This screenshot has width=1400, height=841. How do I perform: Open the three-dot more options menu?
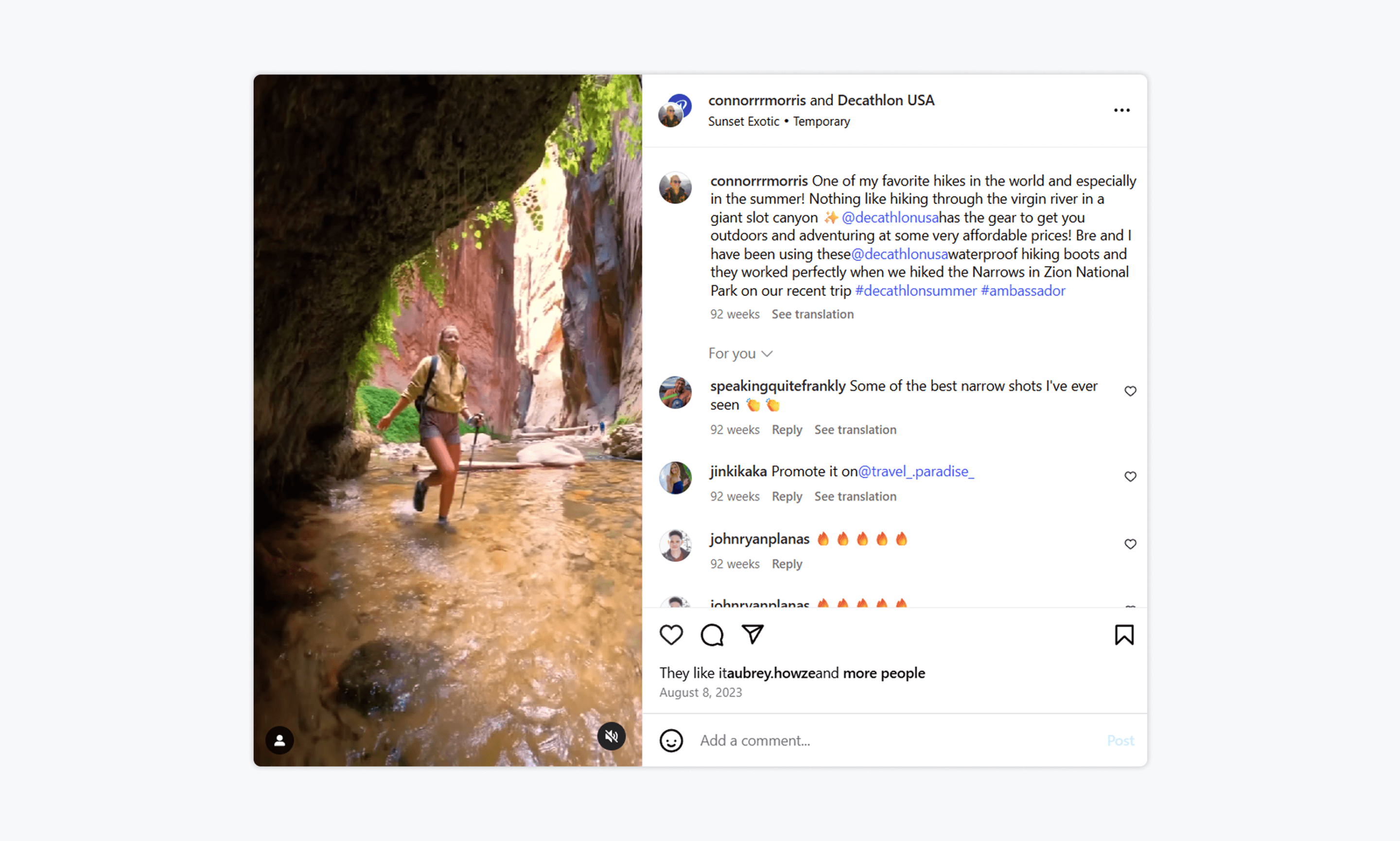click(x=1121, y=110)
